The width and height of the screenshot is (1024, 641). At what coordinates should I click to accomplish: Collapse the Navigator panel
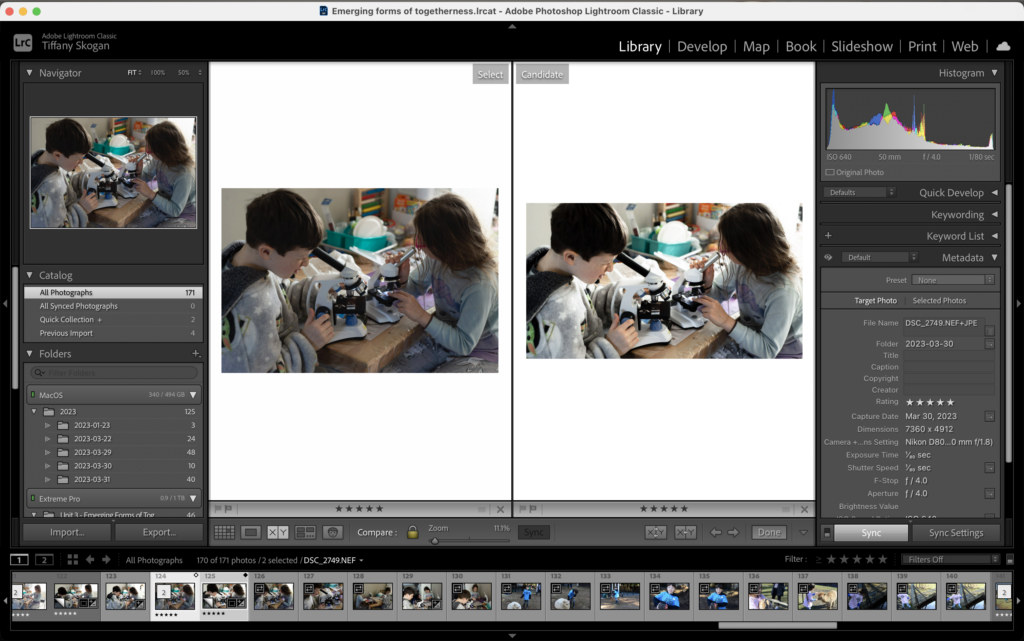[29, 72]
